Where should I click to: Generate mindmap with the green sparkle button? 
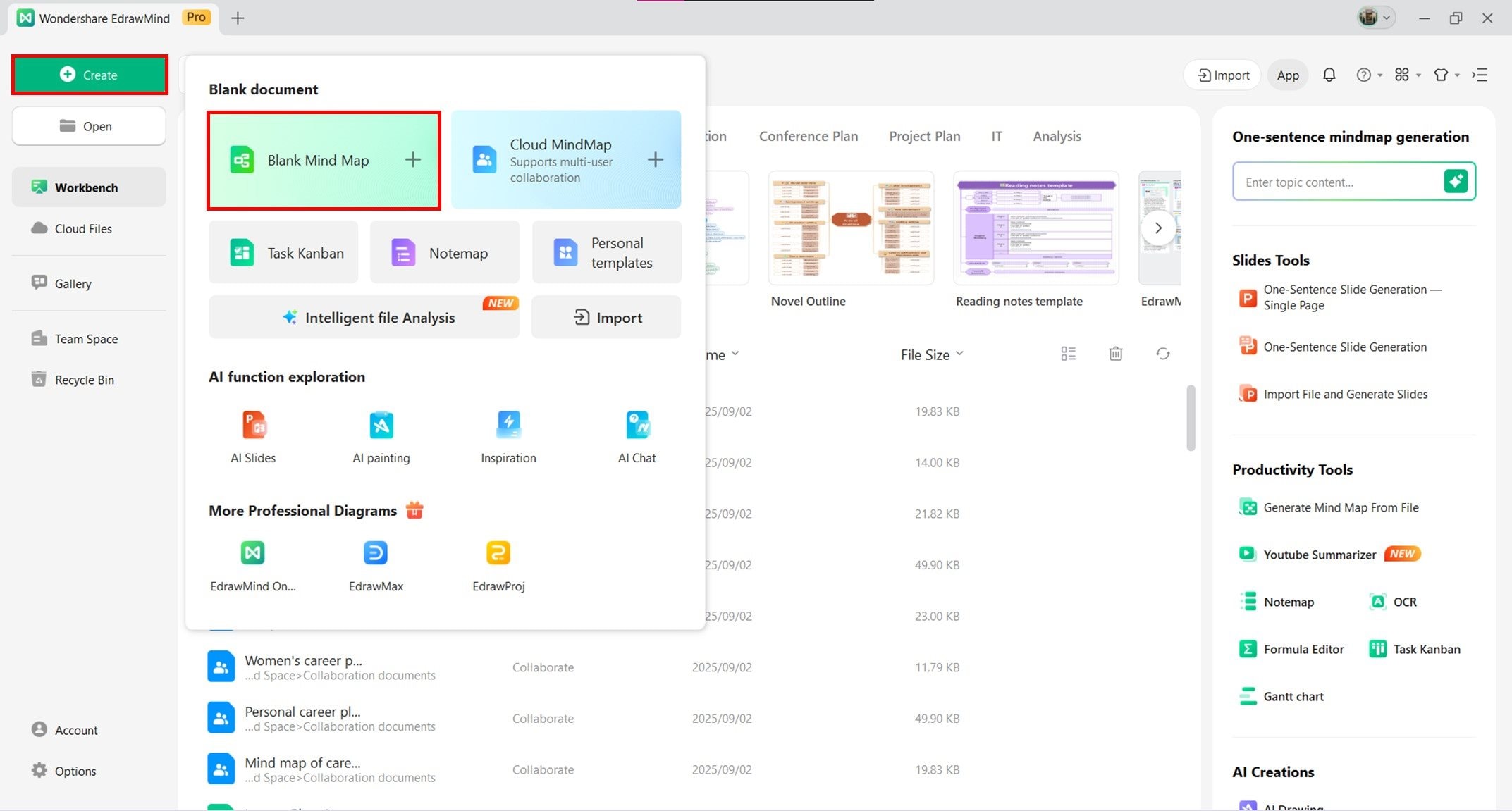(1456, 182)
